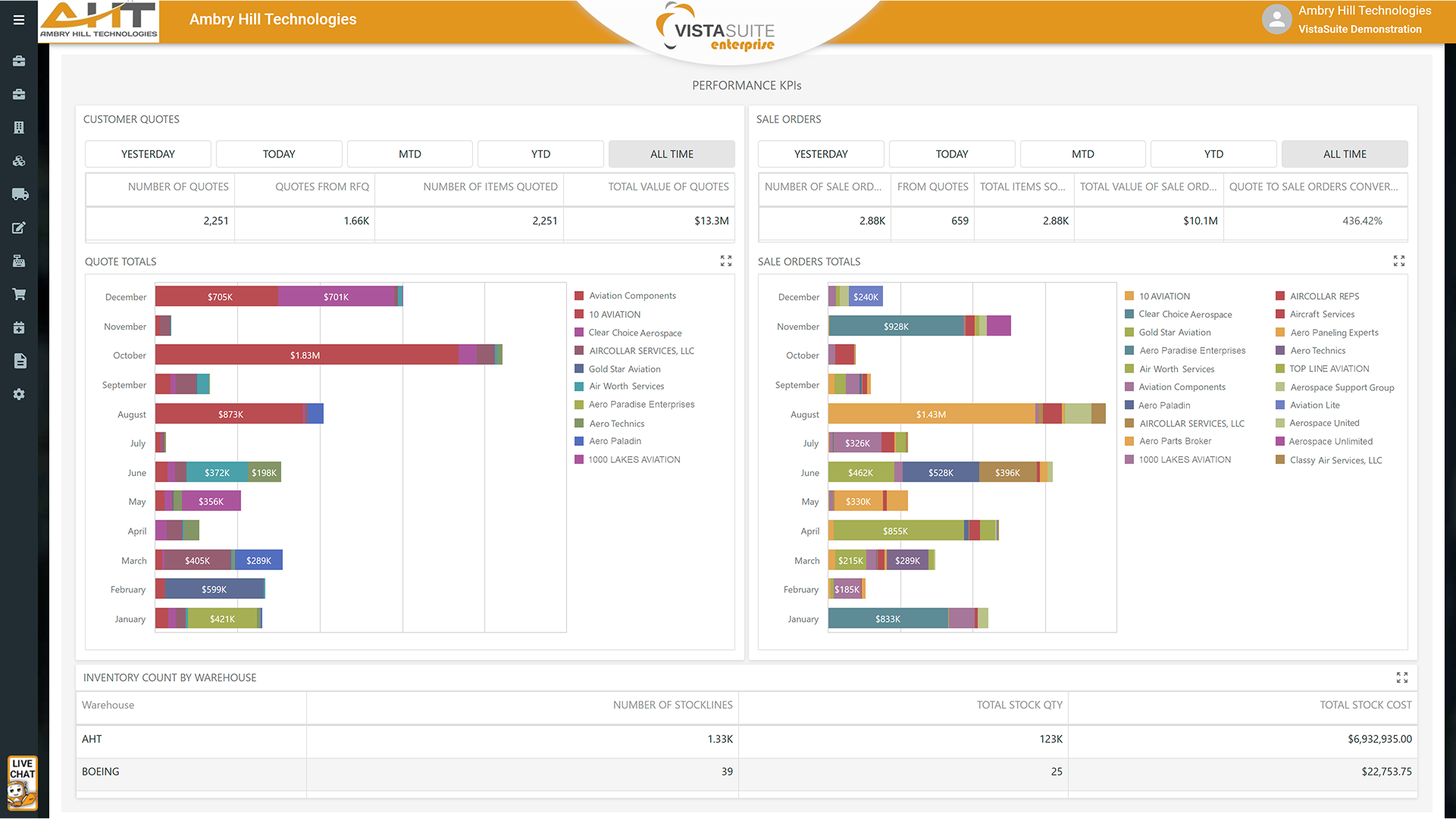Screen dimensions: 1456x819
Task: Open the hamburger menu
Action: click(19, 20)
